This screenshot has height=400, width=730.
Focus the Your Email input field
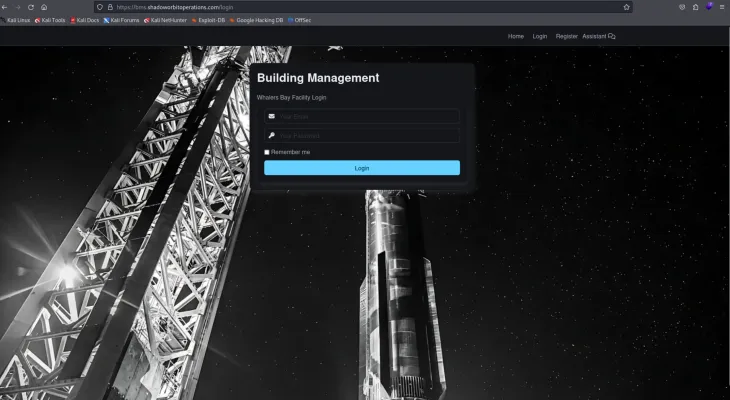(x=366, y=116)
